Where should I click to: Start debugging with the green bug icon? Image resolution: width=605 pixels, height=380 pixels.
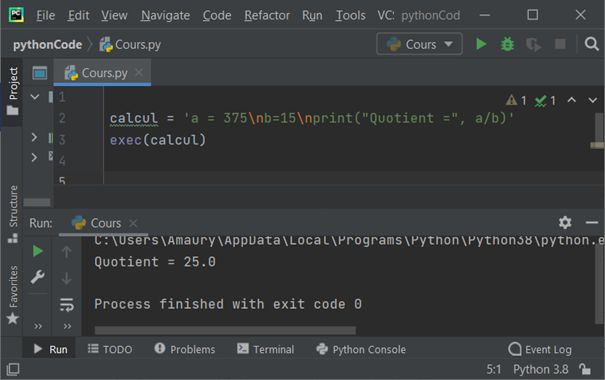click(507, 44)
